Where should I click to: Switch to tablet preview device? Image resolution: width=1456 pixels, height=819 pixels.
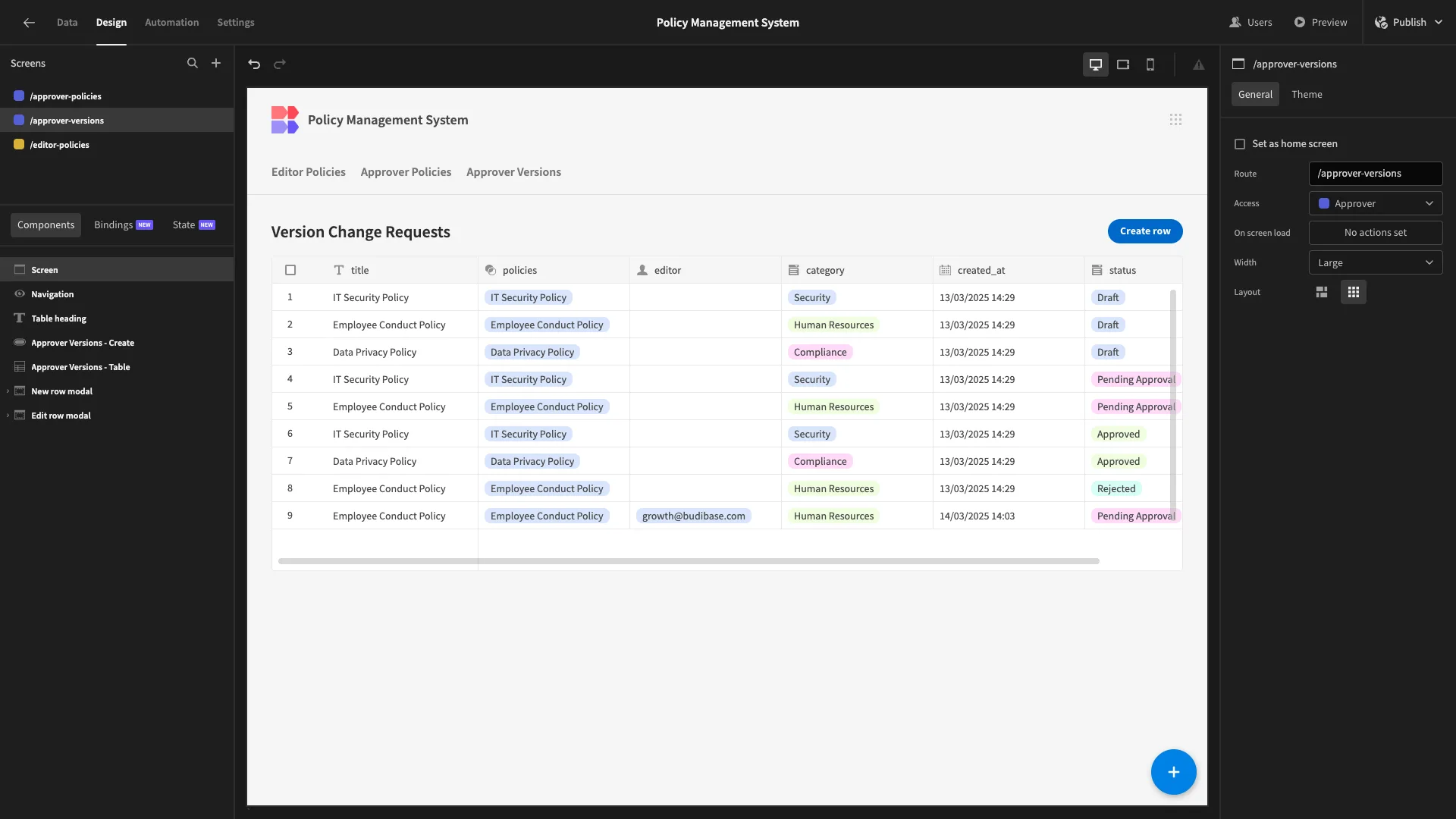click(1123, 64)
